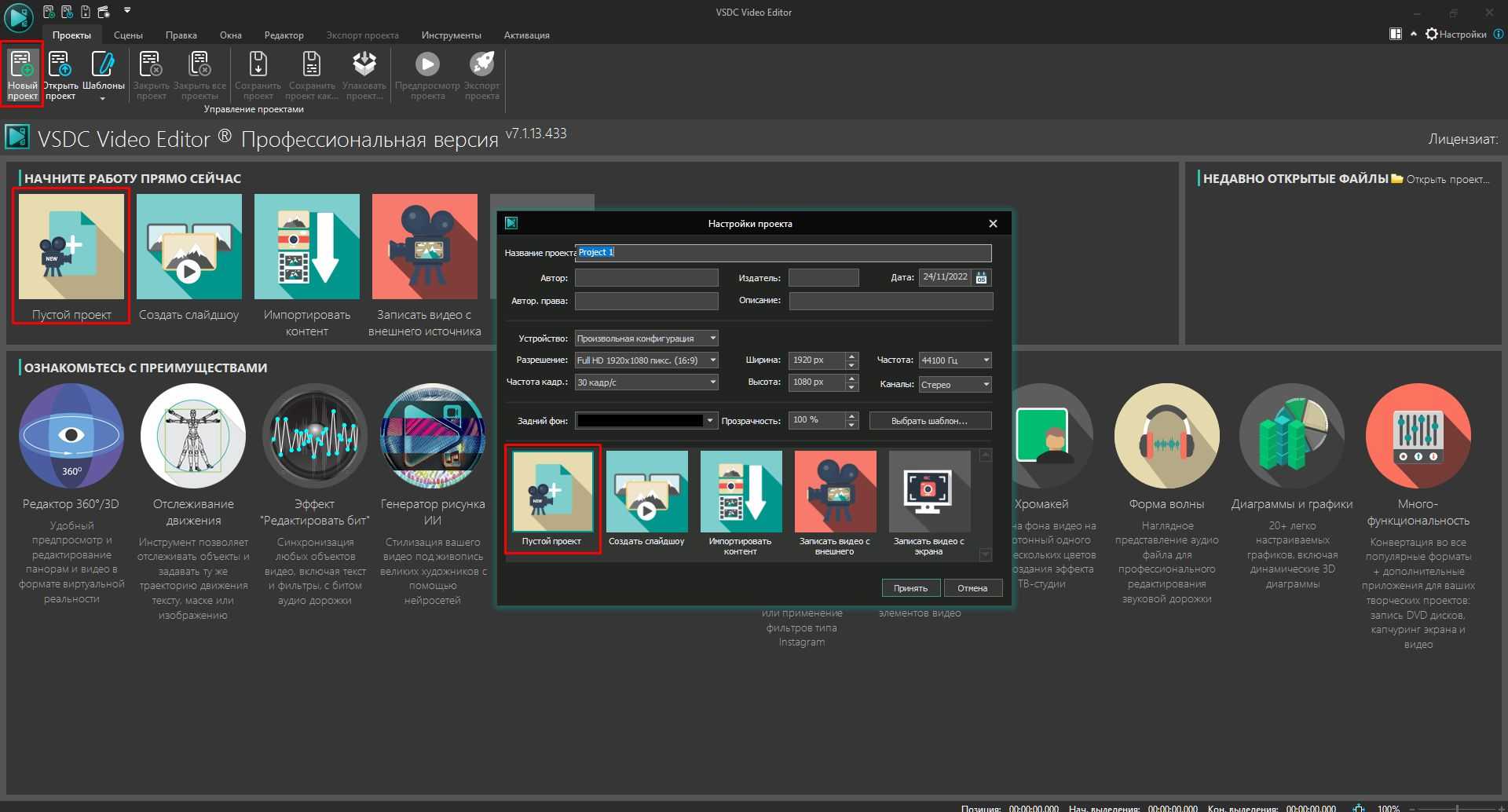The image size is (1508, 812).
Task: Click the Open Project ribbon icon
Action: 60,75
